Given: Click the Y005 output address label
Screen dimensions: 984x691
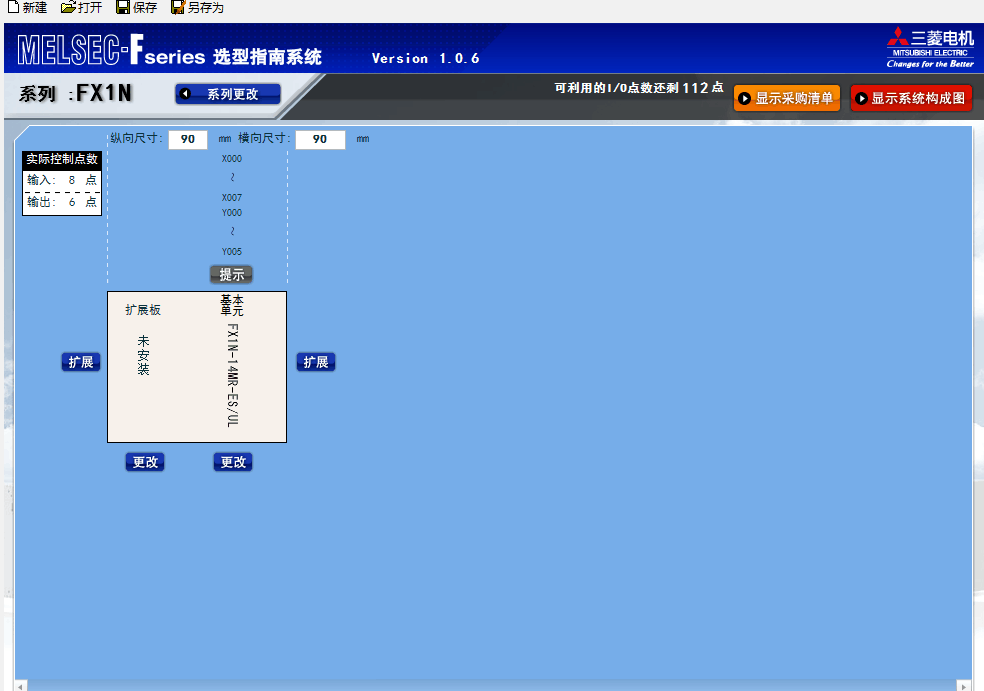Looking at the screenshot, I should point(232,252).
